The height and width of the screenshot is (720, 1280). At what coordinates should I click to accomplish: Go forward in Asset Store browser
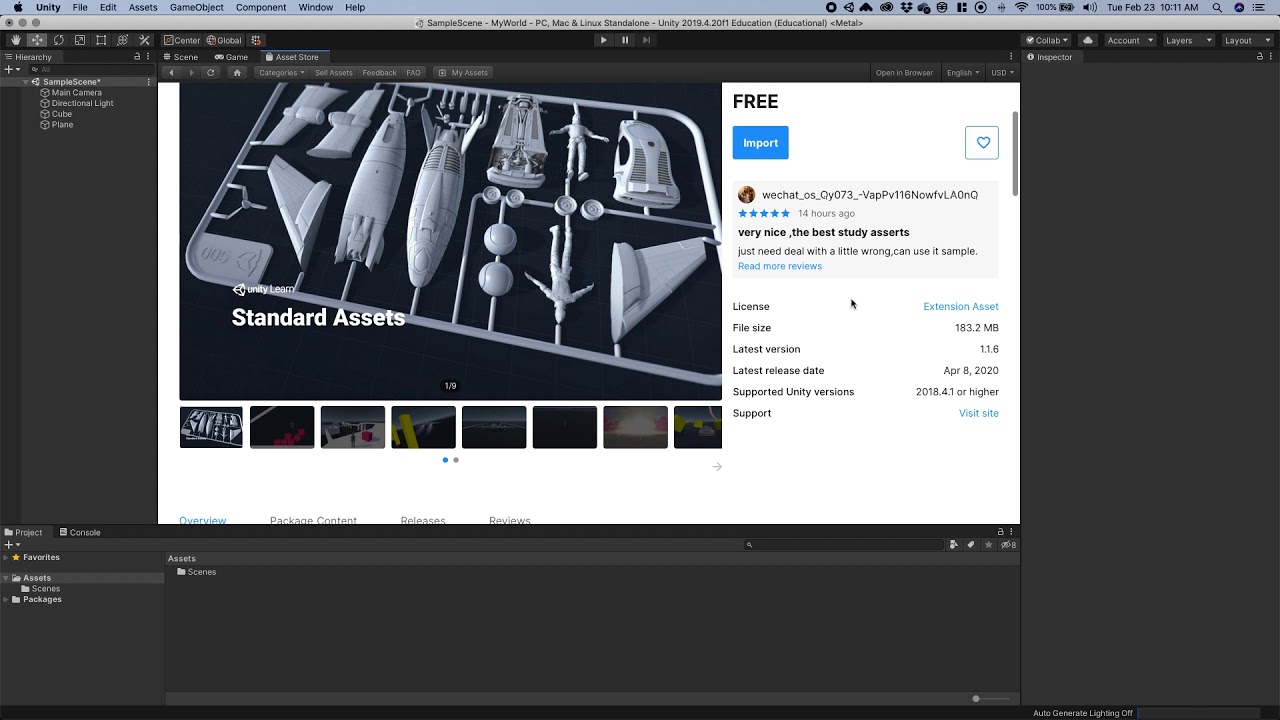(x=191, y=72)
